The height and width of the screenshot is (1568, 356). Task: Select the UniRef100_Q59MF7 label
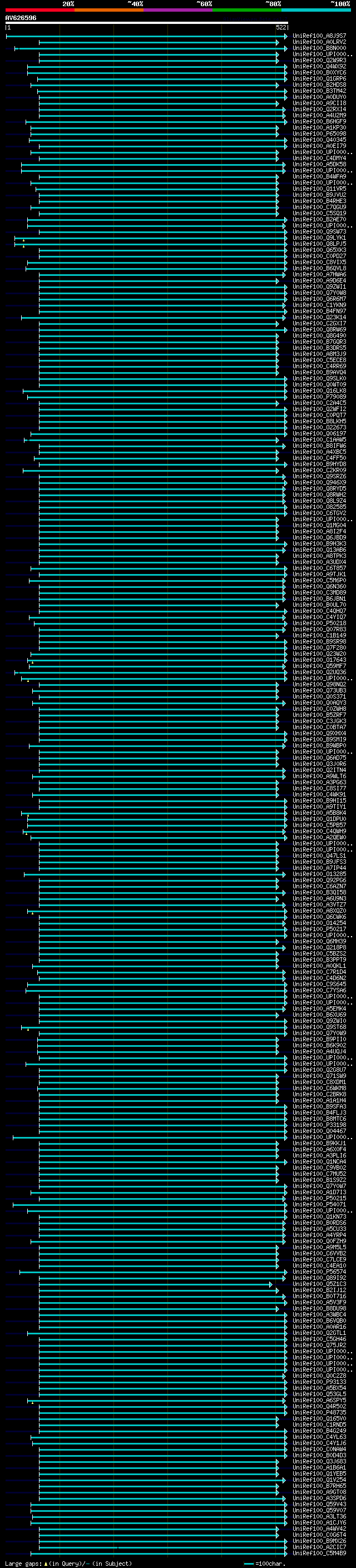(x=319, y=666)
